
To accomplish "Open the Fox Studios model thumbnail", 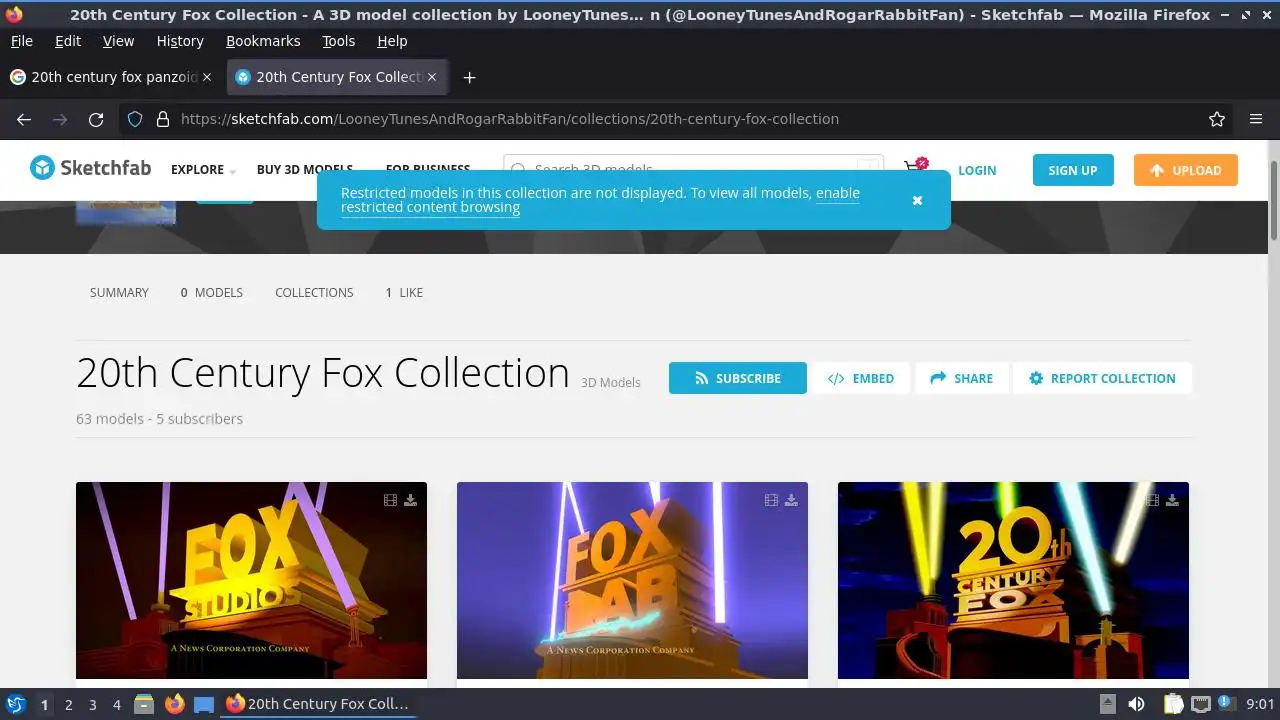I will (251, 580).
